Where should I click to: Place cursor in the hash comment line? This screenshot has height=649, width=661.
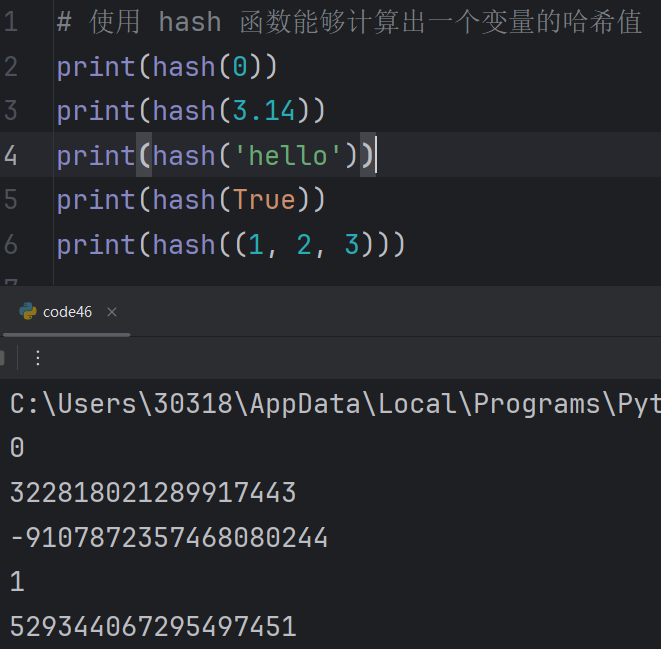pos(350,22)
